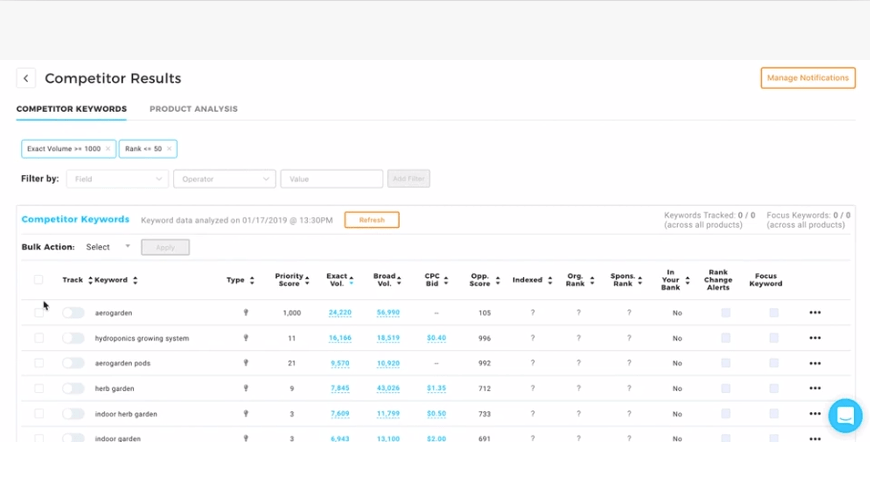The height and width of the screenshot is (500, 870).
Task: Select the 'aerogarden pods' keyword text
Action: click(123, 363)
